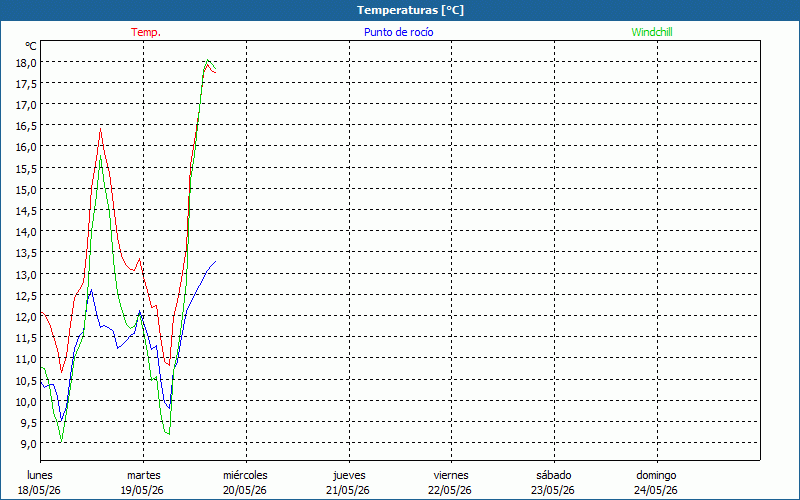Click the '18,0' y-axis value
The image size is (800, 500).
pyautogui.click(x=26, y=63)
